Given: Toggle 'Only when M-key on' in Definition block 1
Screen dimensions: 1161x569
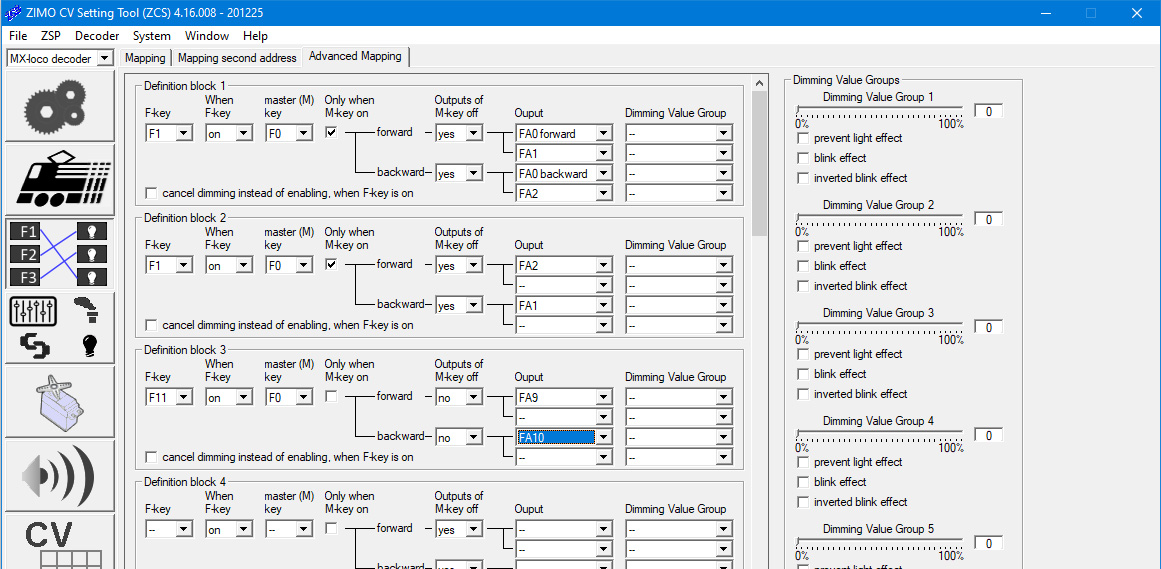Looking at the screenshot, I should [331, 133].
